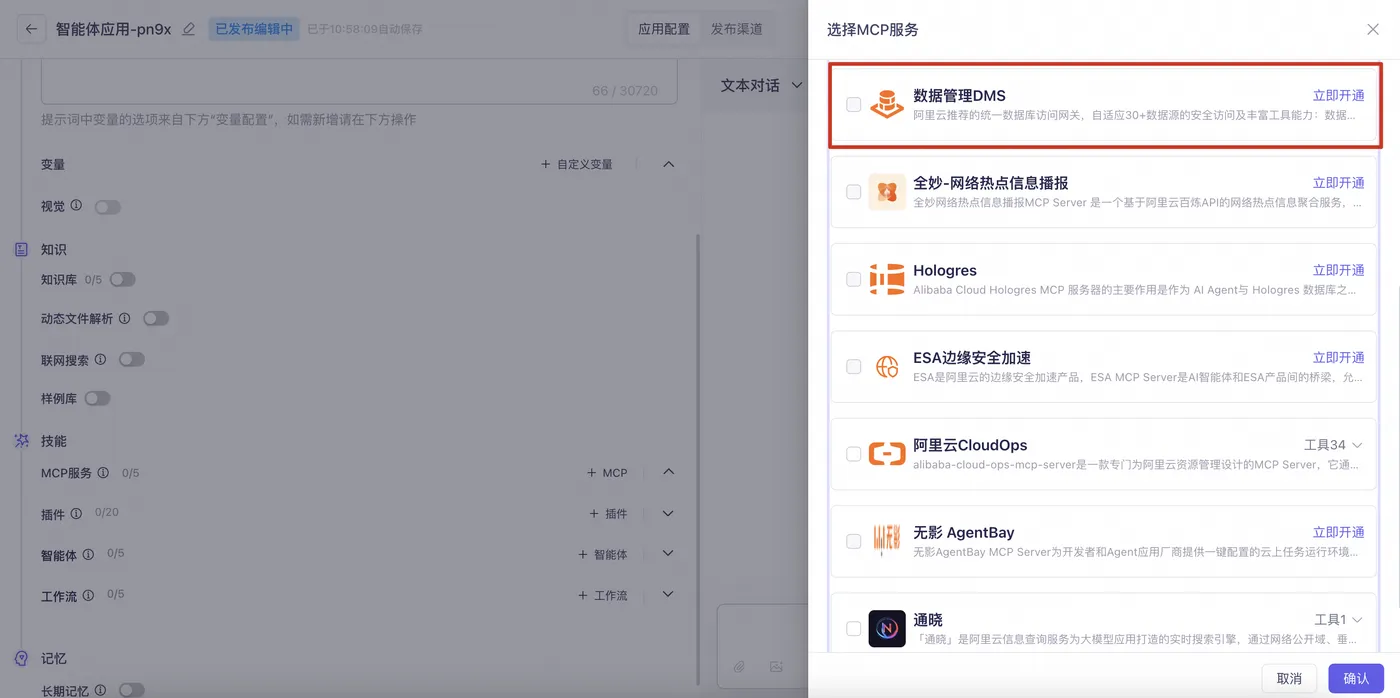Close the 选择MCP服务 panel
The height and width of the screenshot is (698, 1400).
pyautogui.click(x=1373, y=29)
